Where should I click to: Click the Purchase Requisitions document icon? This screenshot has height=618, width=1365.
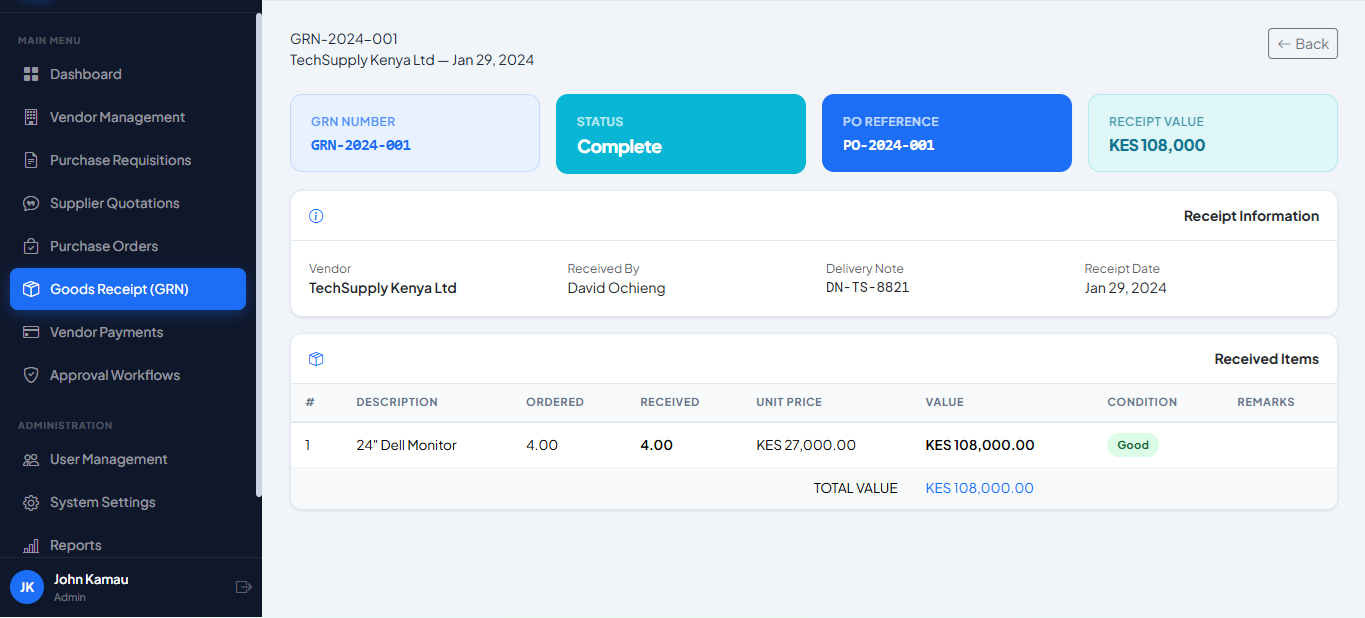(31, 160)
